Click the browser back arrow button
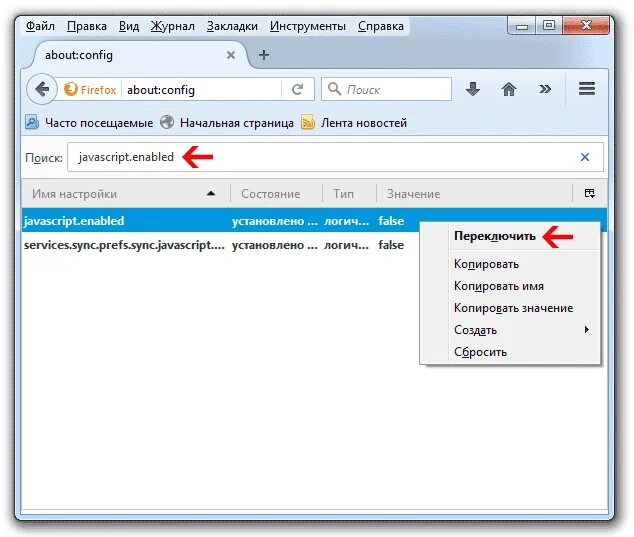This screenshot has height=537, width=634. 42,89
